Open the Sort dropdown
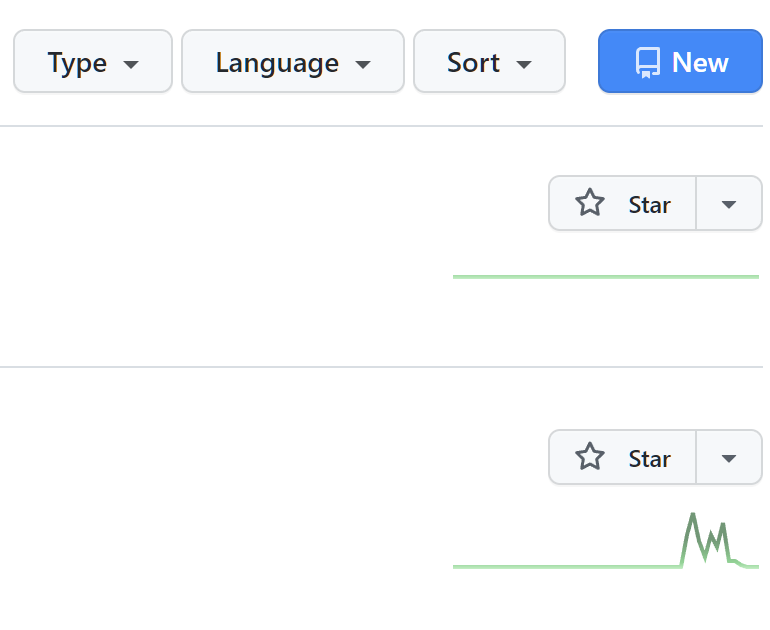The width and height of the screenshot is (770, 630). coord(489,61)
